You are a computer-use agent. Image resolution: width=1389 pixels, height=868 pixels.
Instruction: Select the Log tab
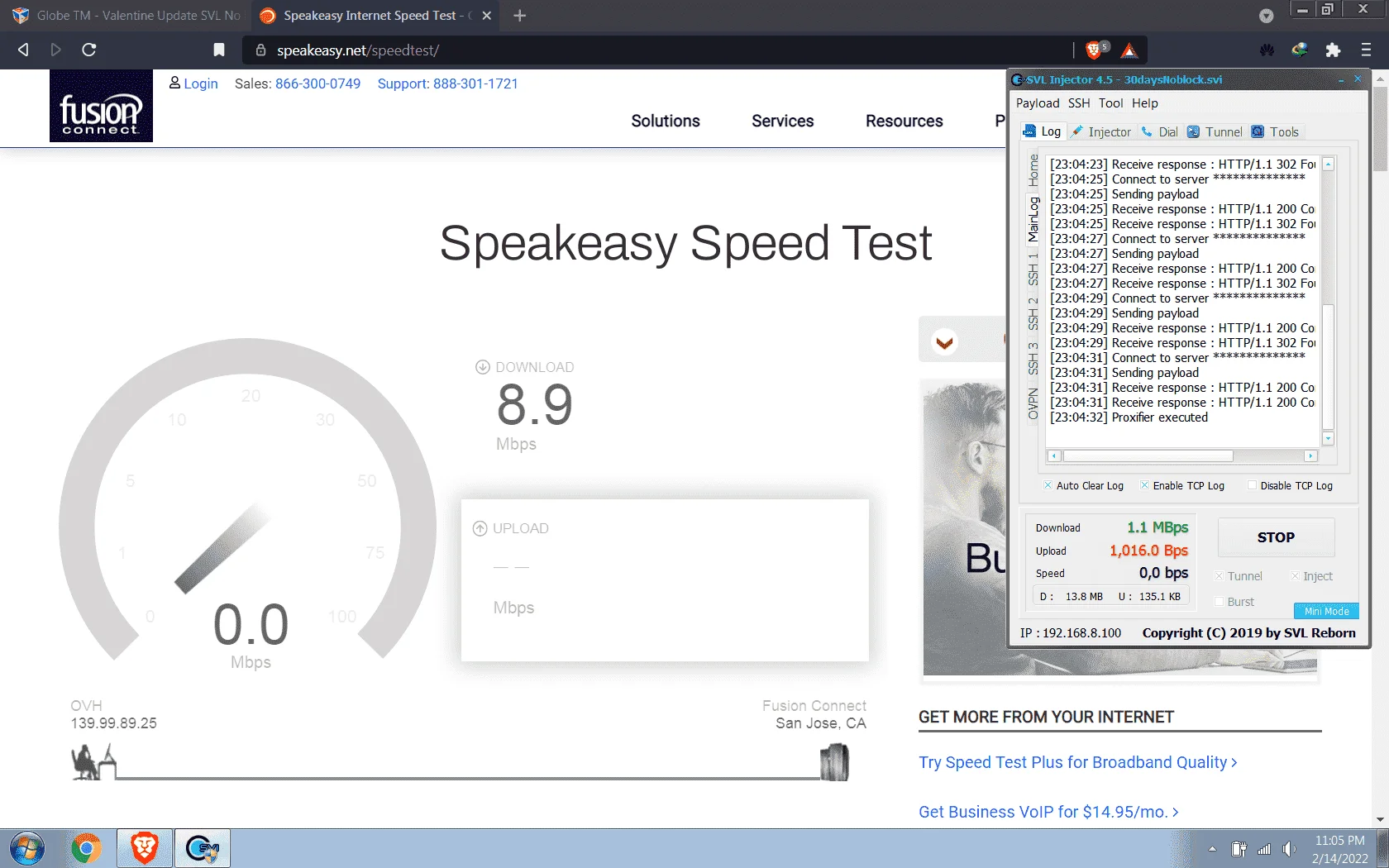1043,131
